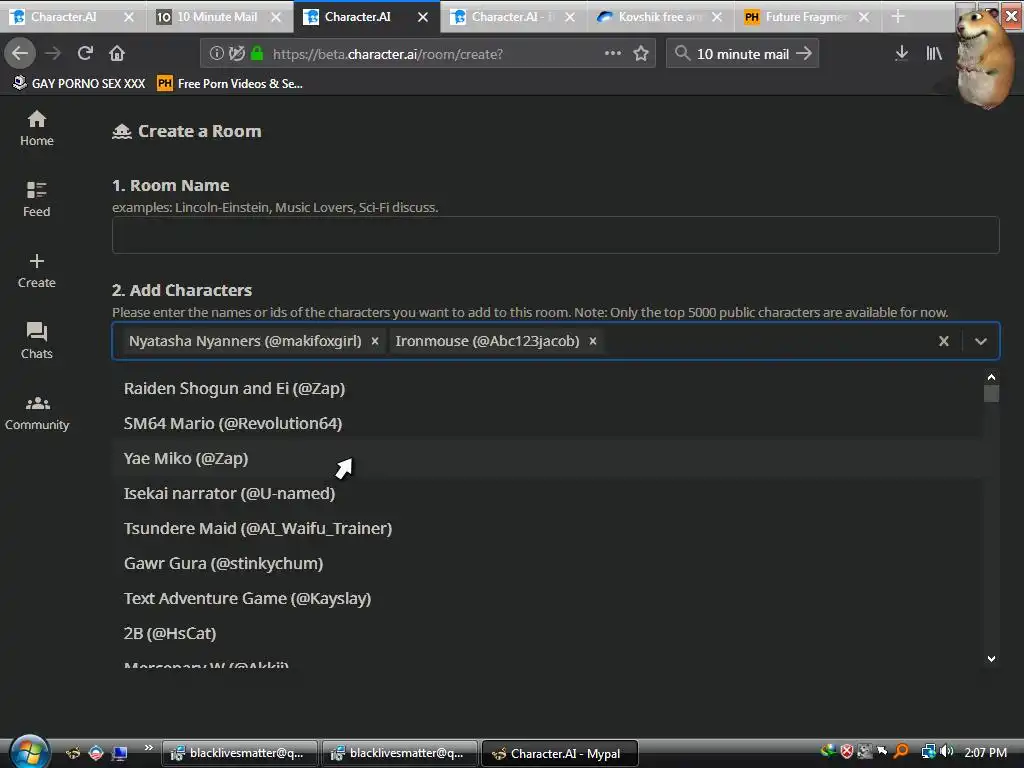
Task: Open site information icon in address bar
Action: pos(216,54)
